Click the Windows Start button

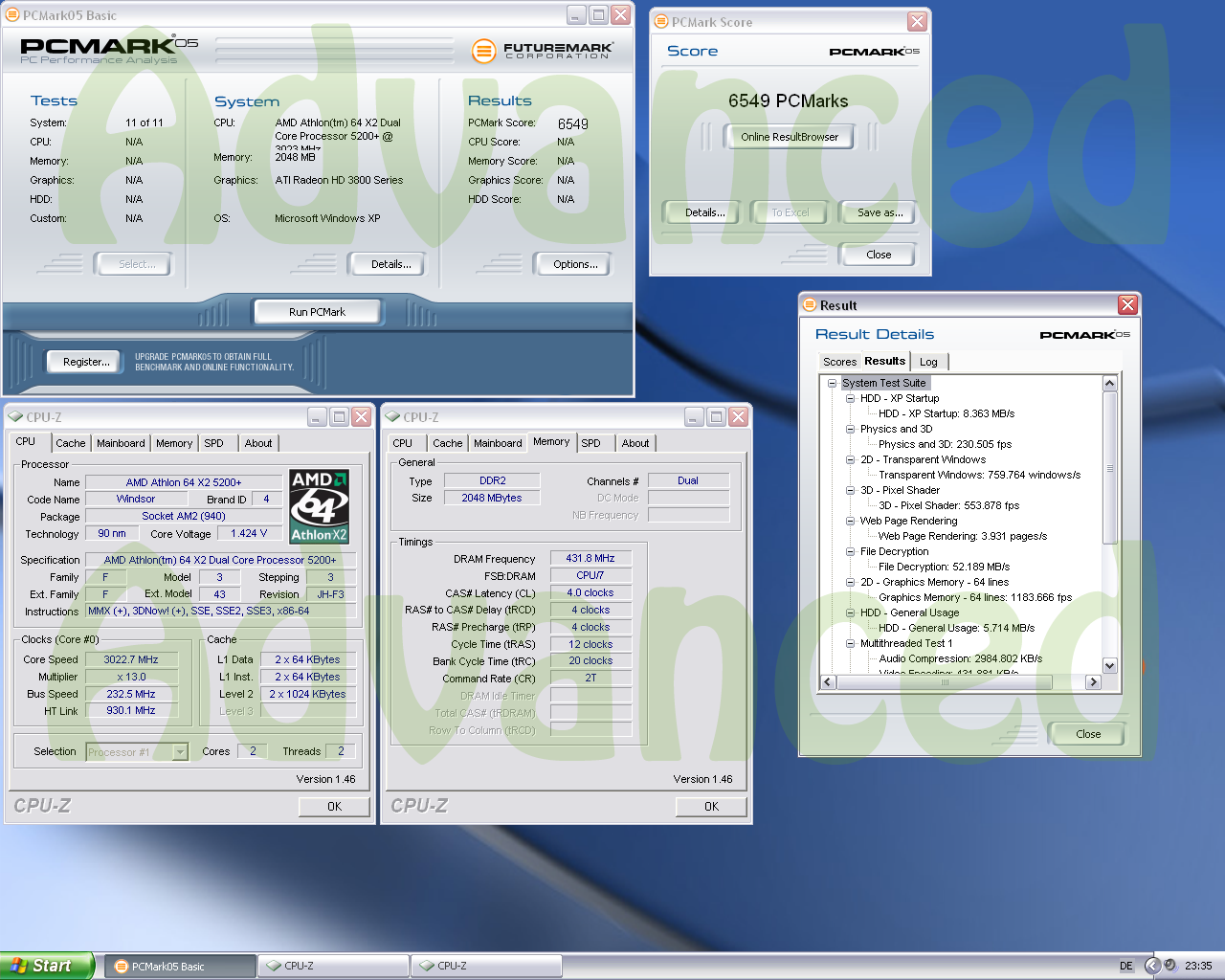[x=48, y=966]
